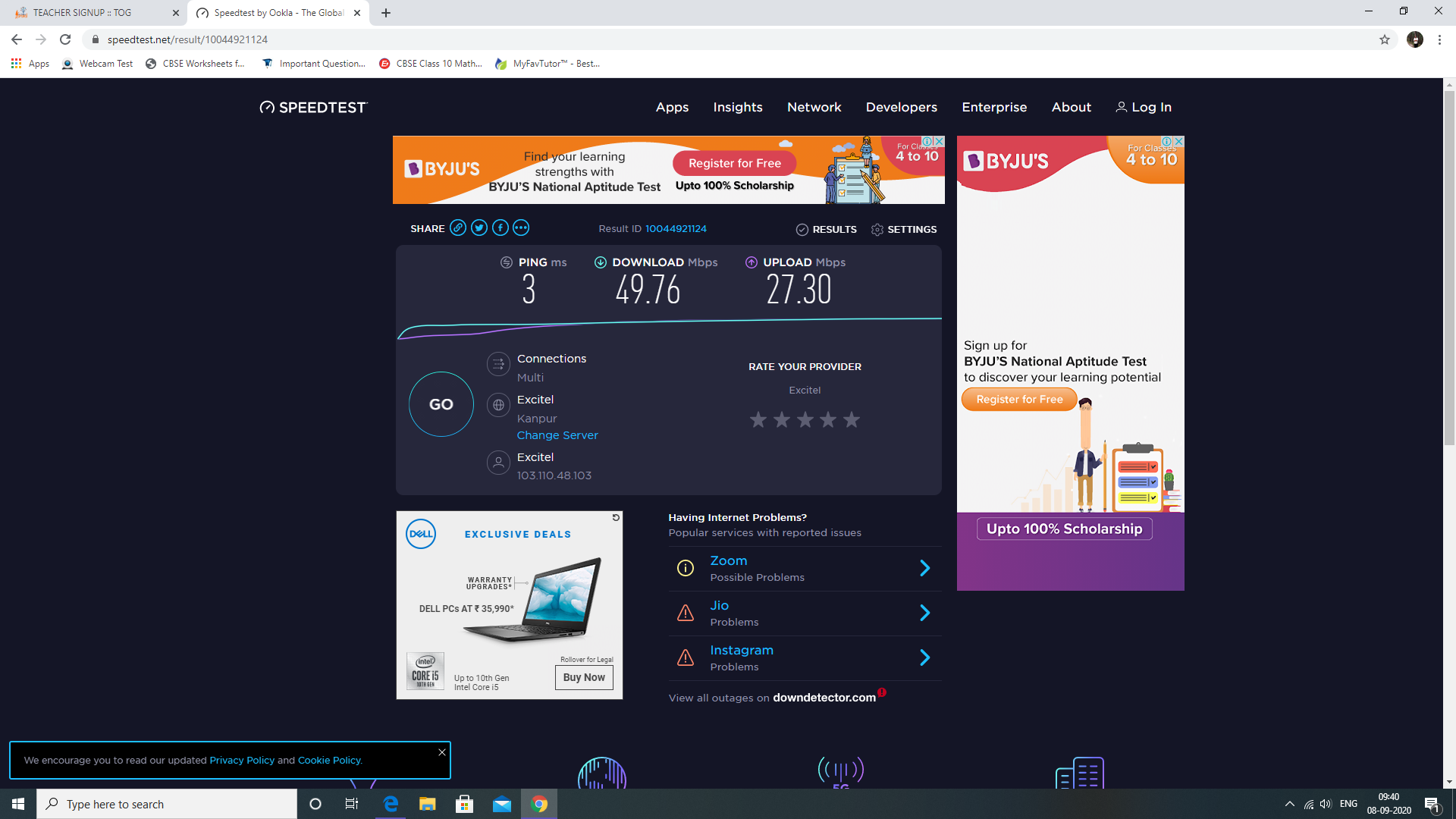Image resolution: width=1456 pixels, height=819 pixels.
Task: Open Microsoft Edge from taskbar
Action: [391, 804]
